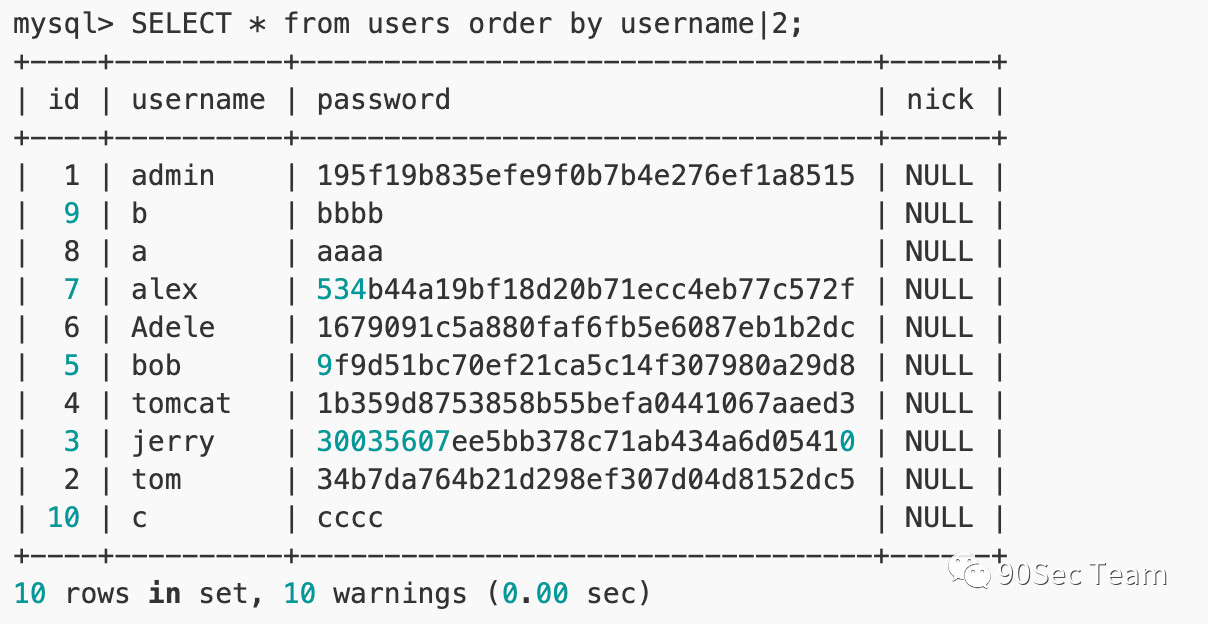Image resolution: width=1208 pixels, height=624 pixels.
Task: Click the 90Sec Team watermark text
Action: tap(1083, 574)
